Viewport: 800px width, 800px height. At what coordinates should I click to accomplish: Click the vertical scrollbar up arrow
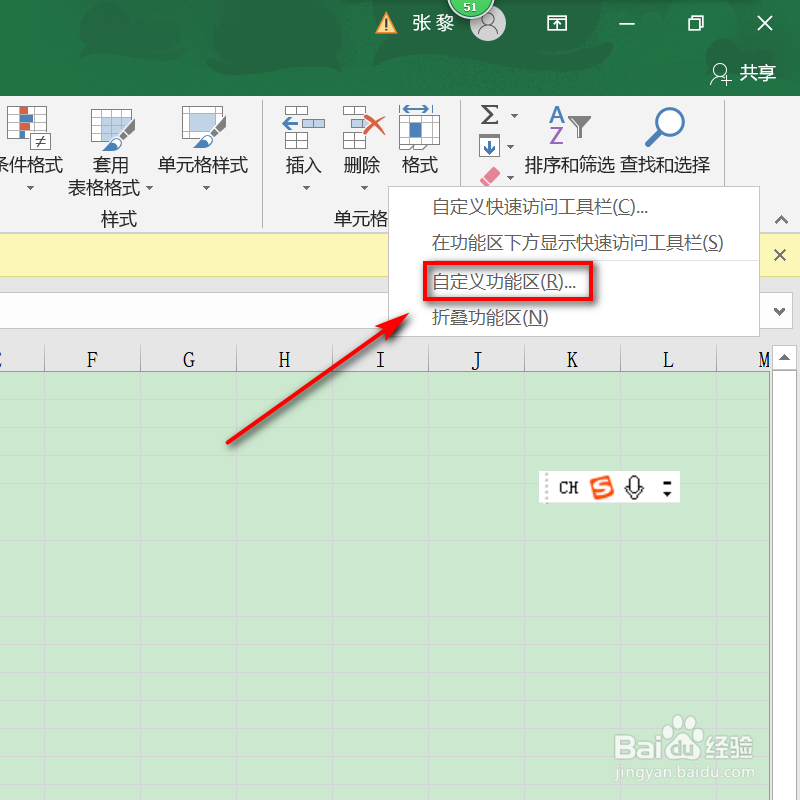tap(785, 358)
